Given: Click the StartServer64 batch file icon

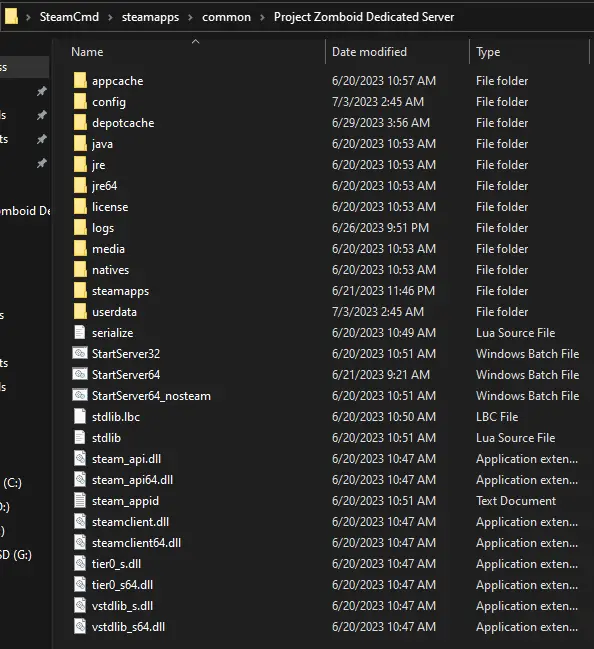Looking at the screenshot, I should (x=80, y=375).
